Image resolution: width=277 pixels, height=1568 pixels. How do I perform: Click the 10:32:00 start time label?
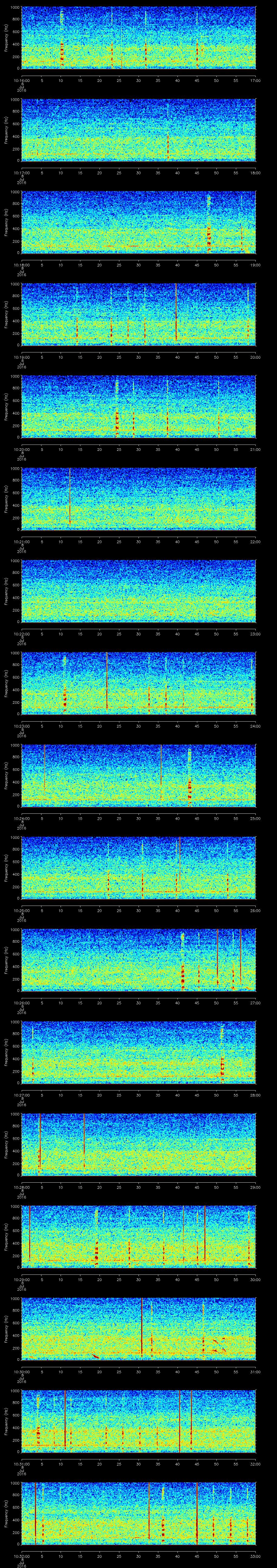pyautogui.click(x=22, y=1556)
